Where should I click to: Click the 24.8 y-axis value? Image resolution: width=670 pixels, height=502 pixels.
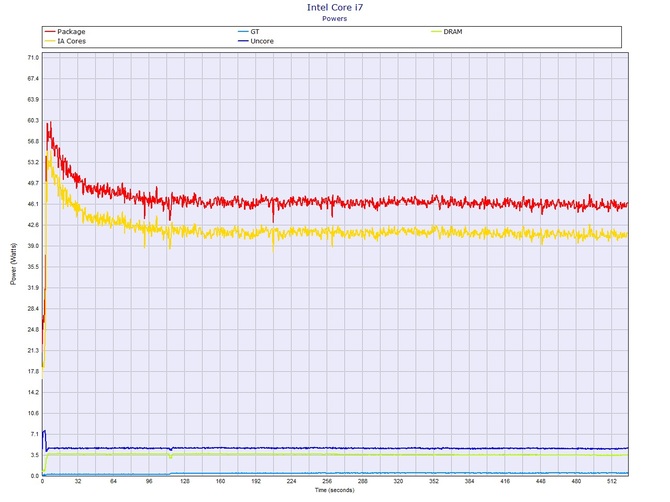tap(33, 330)
